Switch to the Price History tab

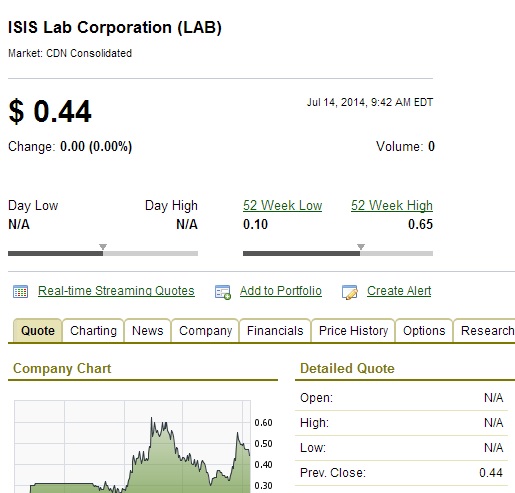click(x=353, y=331)
